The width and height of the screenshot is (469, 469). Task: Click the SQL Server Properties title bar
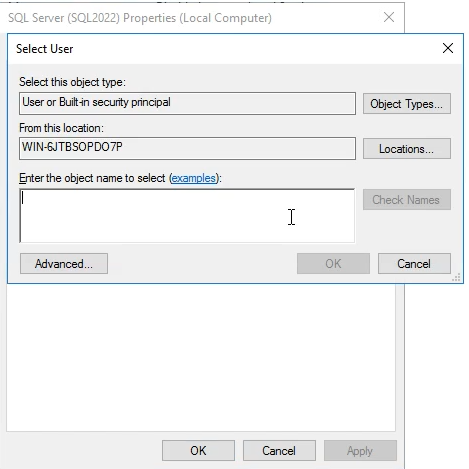click(193, 18)
